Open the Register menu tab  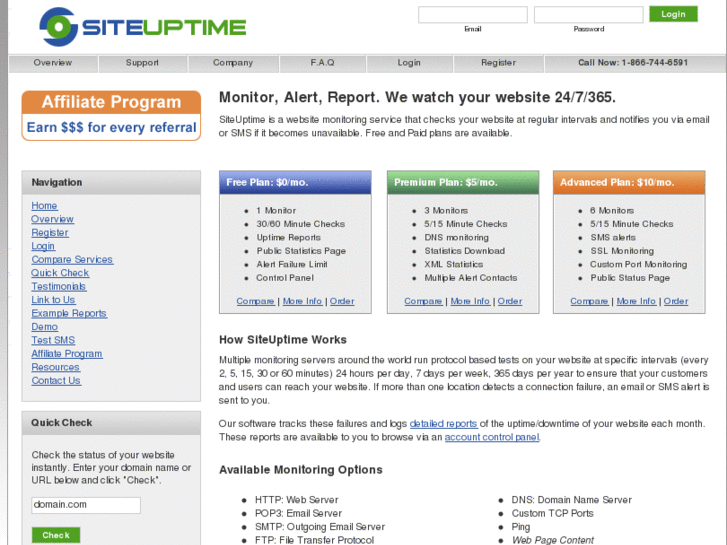coord(498,63)
